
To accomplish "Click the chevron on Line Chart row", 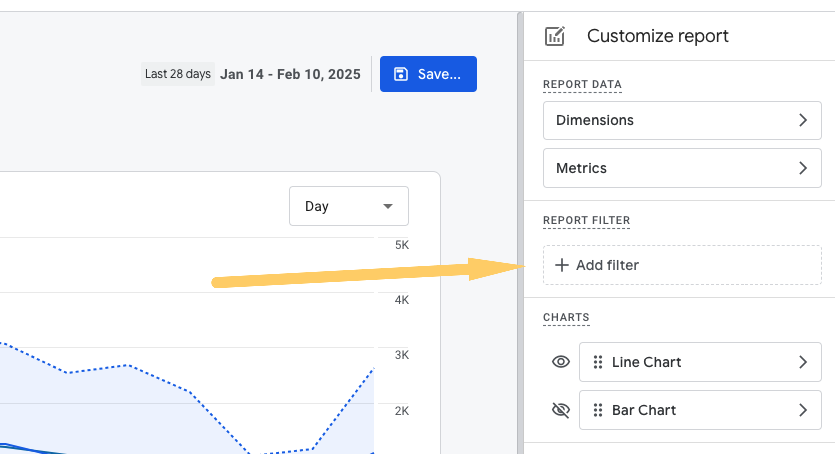I will [x=802, y=362].
